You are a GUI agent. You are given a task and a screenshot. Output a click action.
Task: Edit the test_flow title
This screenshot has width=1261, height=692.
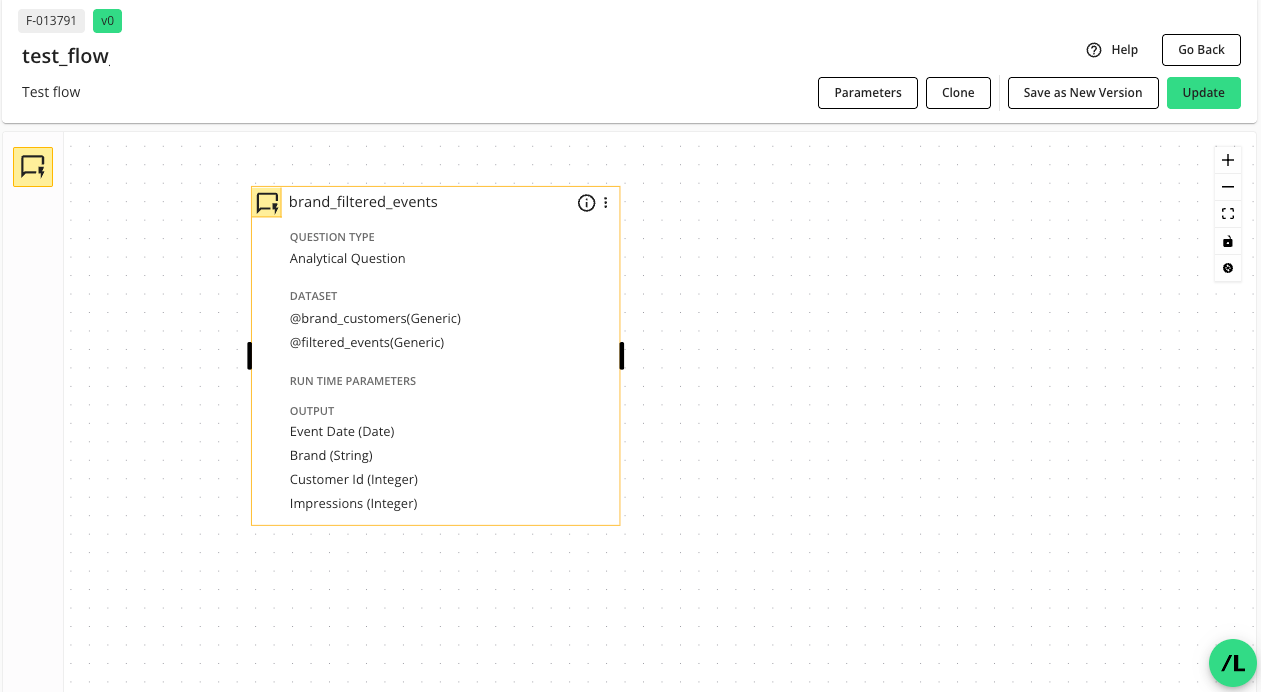[64, 56]
